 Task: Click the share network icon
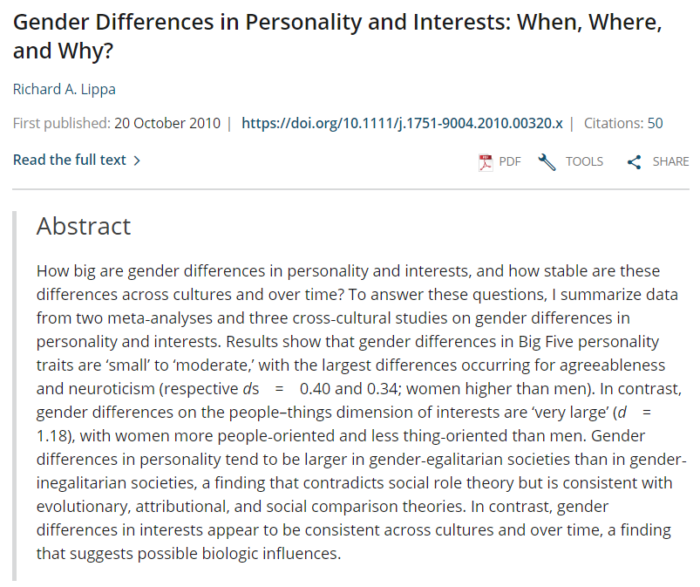point(634,162)
